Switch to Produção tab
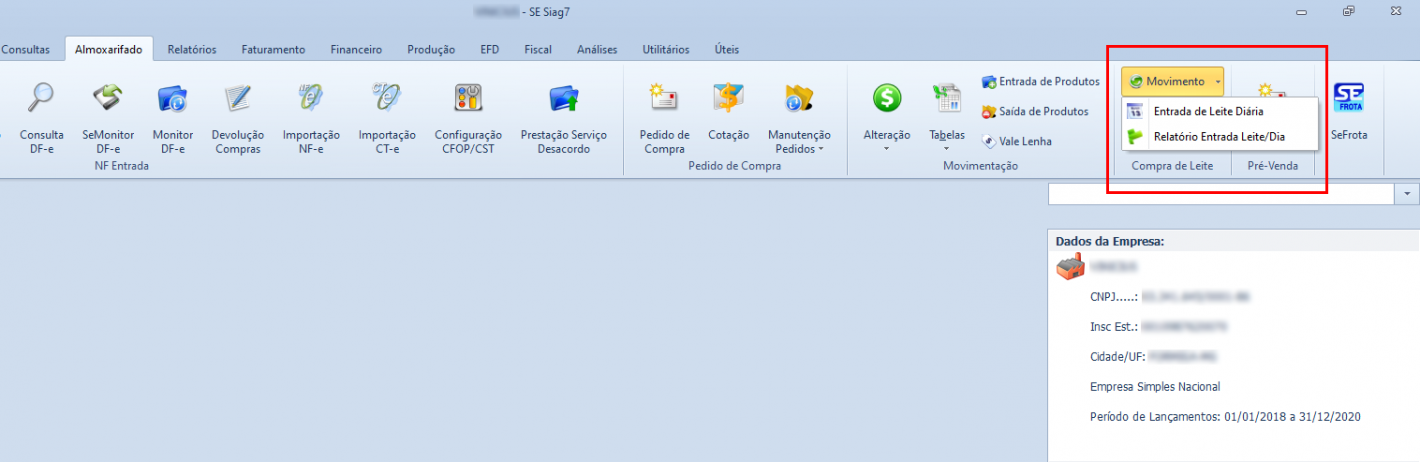Screen dimensions: 1420x462 [x=431, y=49]
